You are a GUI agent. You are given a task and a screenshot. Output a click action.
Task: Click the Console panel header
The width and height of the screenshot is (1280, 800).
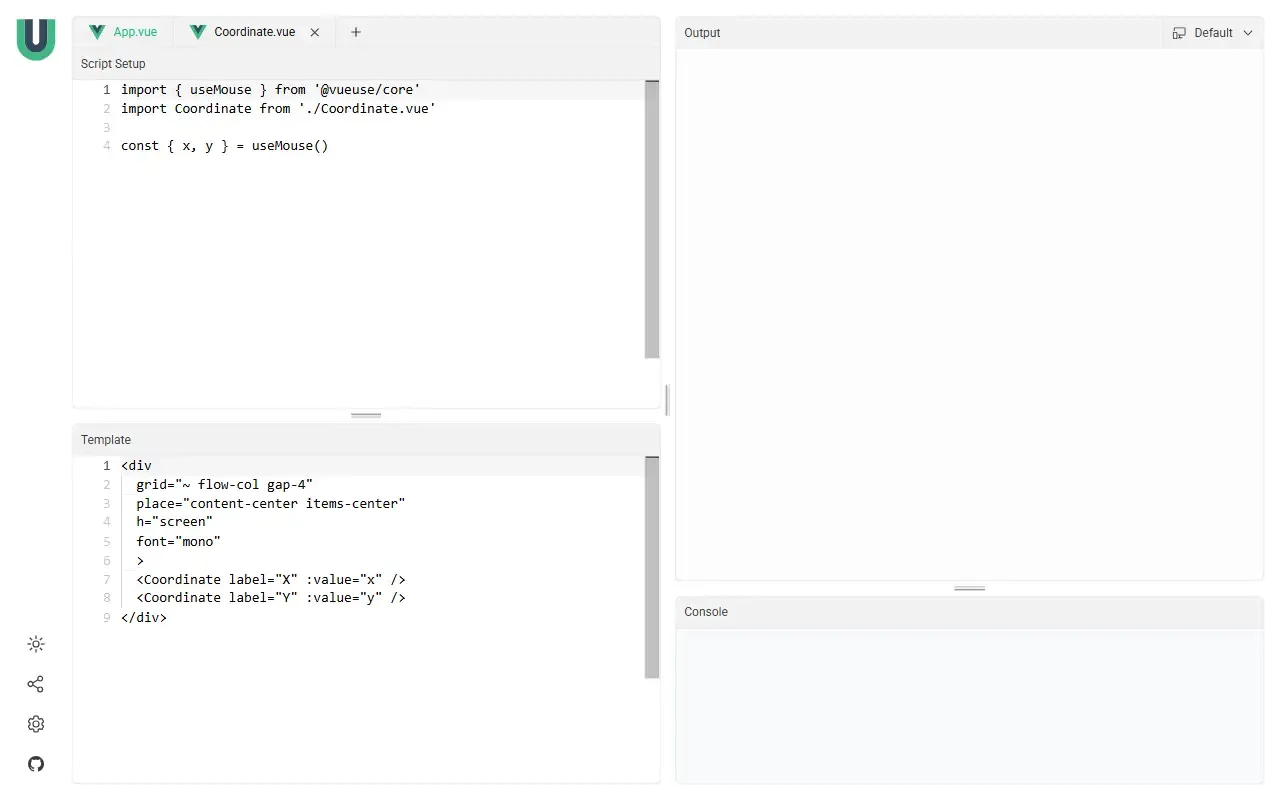coord(969,612)
